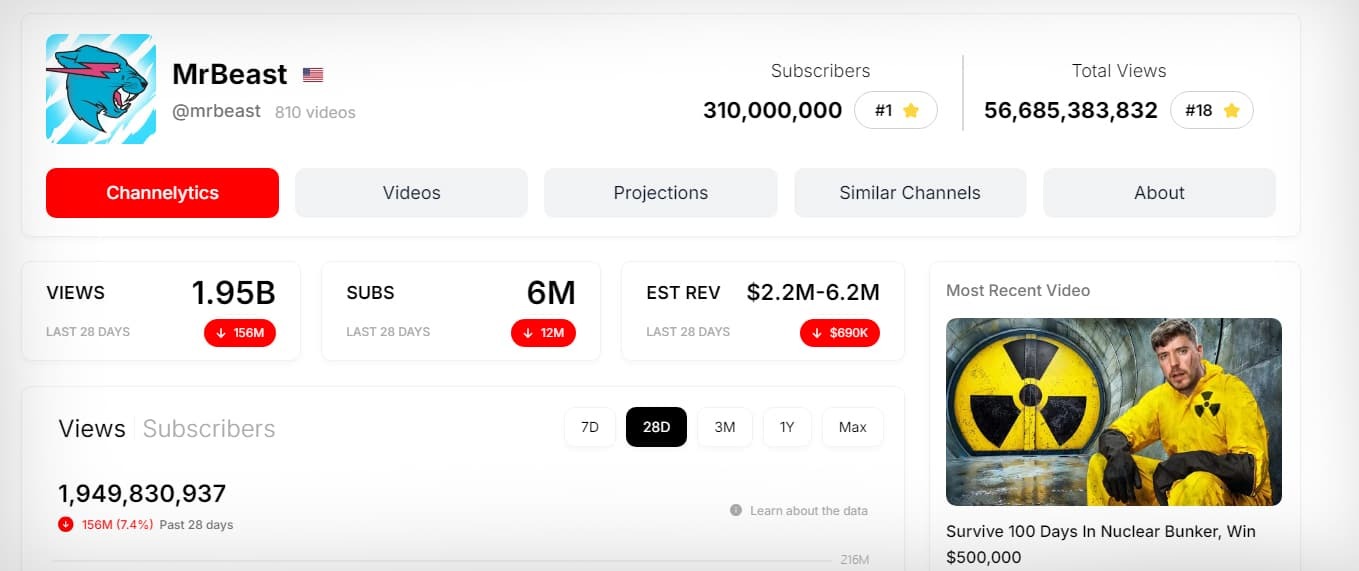Image resolution: width=1359 pixels, height=571 pixels.
Task: Click the red 12M subs change badge
Action: (543, 332)
